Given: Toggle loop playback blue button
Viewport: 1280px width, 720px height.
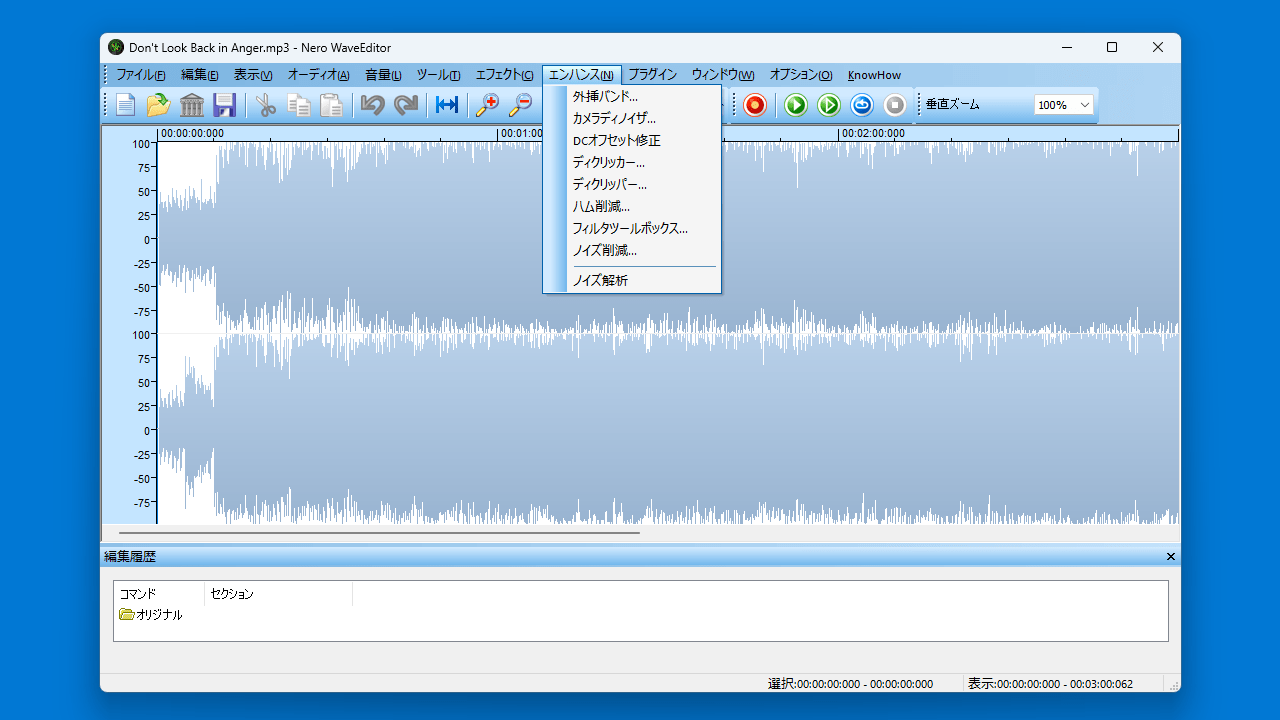Looking at the screenshot, I should (x=862, y=105).
